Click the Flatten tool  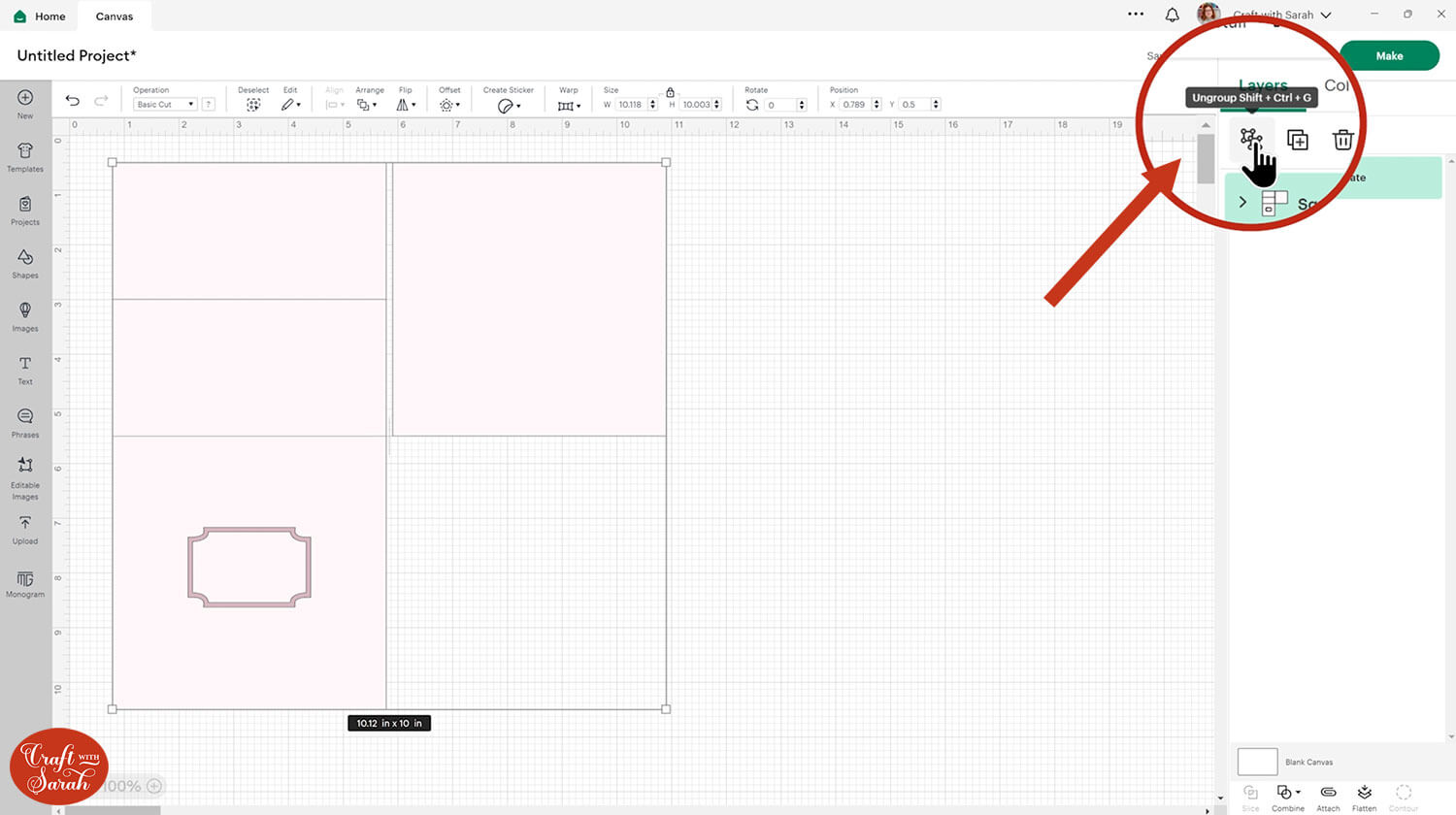point(1364,797)
